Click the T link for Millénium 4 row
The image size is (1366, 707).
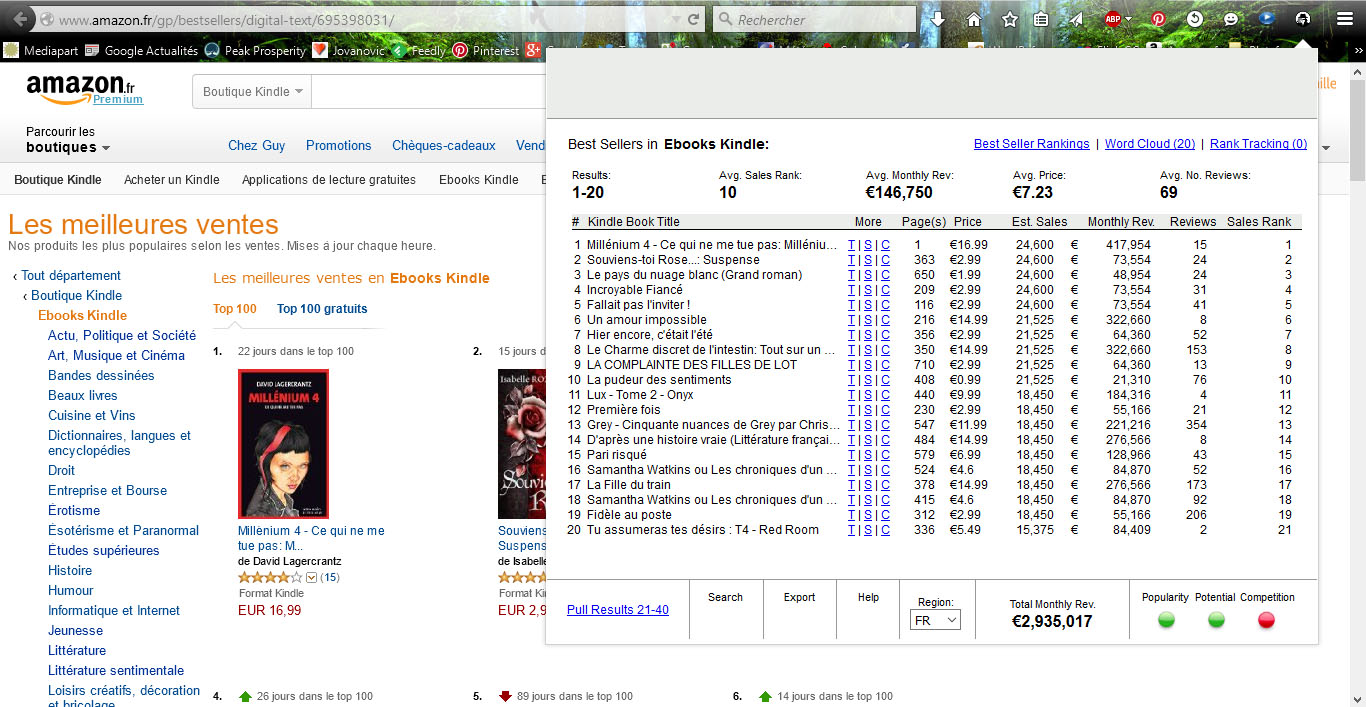point(851,245)
